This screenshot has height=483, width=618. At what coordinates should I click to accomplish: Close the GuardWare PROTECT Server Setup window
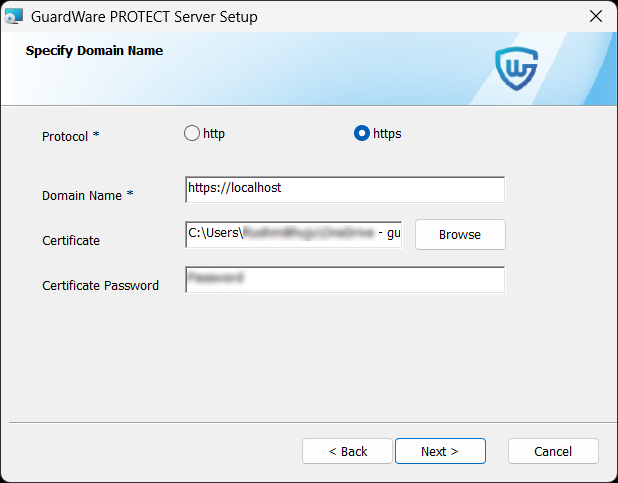[x=595, y=16]
